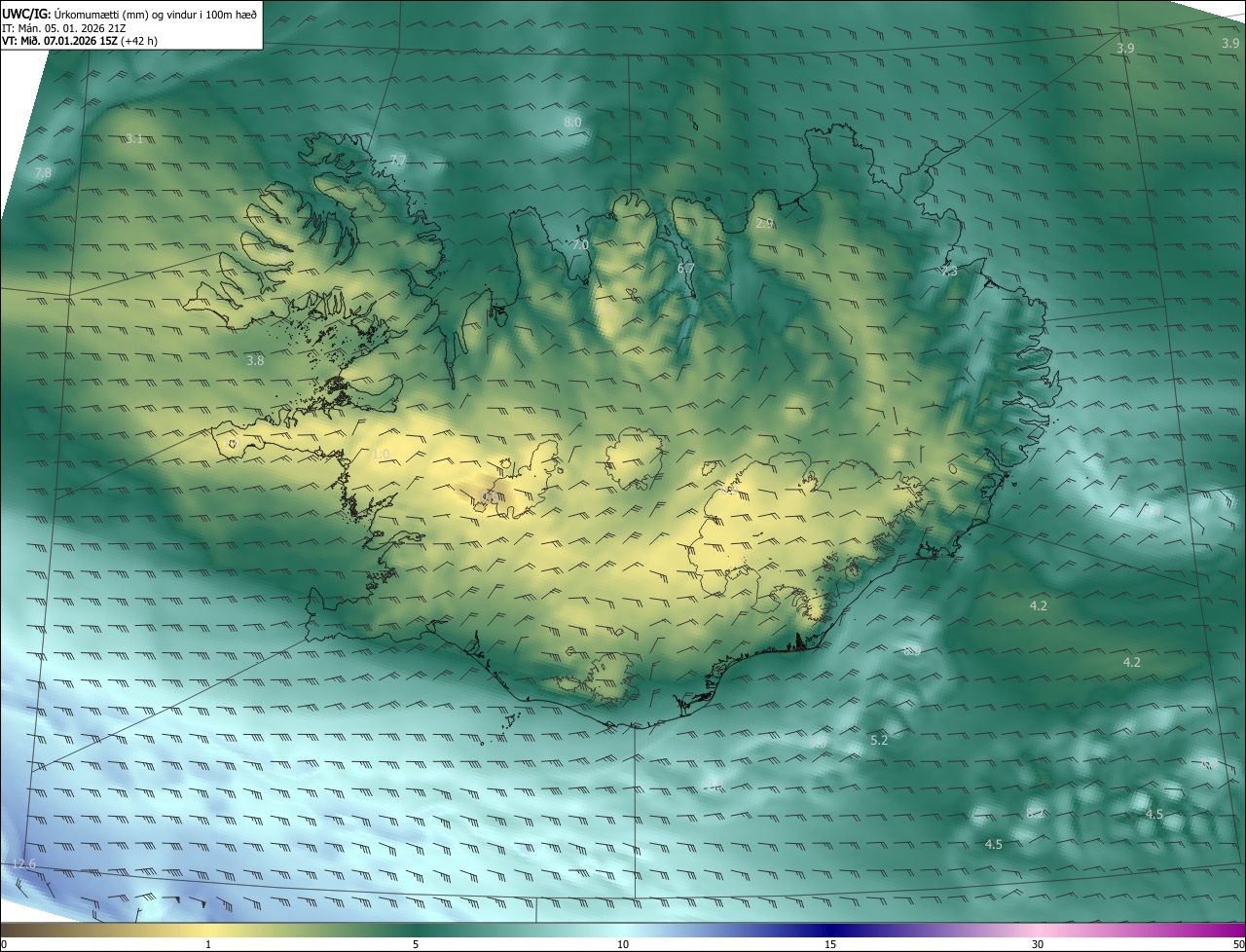This screenshot has height=952, width=1246.
Task: Click the 12.6 value on the map
Action: tap(23, 864)
